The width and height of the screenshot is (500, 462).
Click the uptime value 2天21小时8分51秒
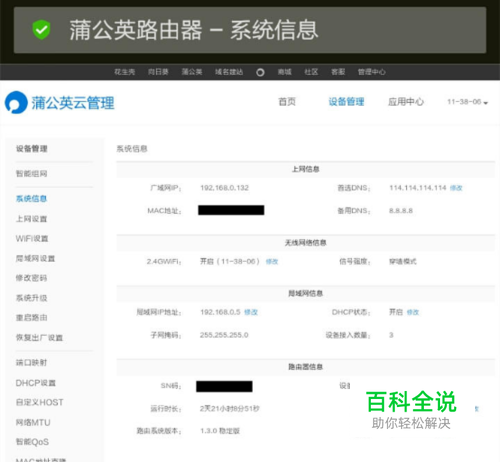(230, 409)
